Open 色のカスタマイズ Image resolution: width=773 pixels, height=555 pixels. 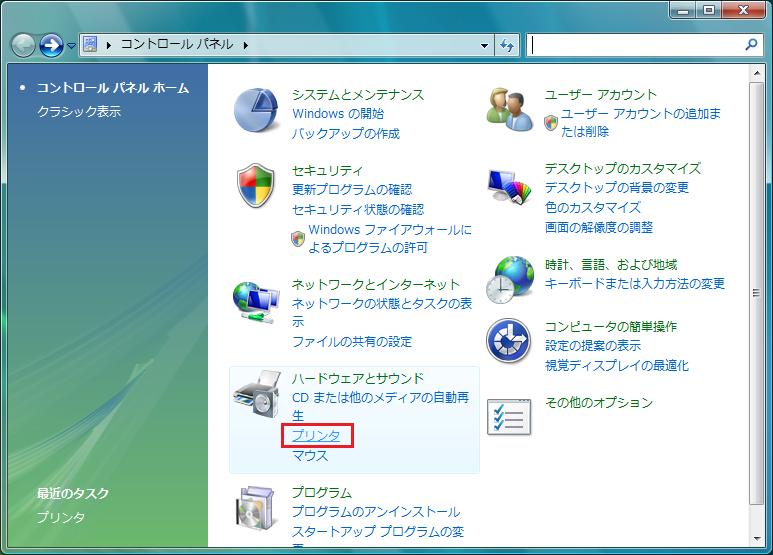[593, 208]
